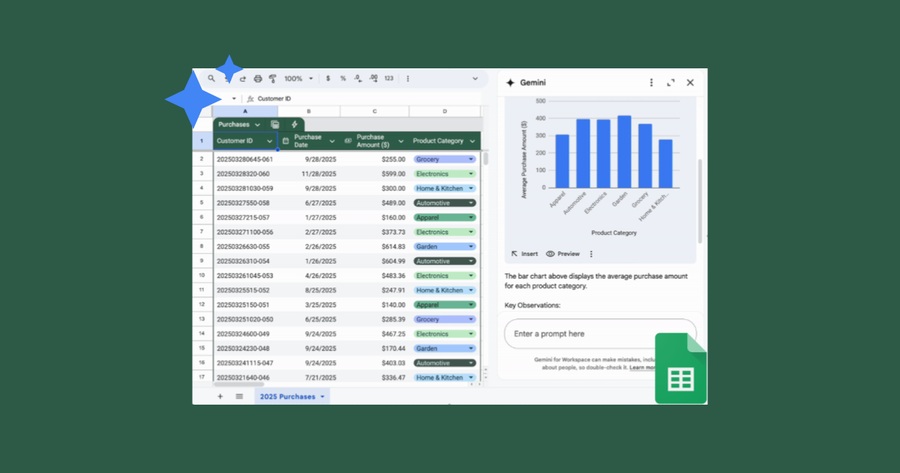Open the Purchase Date column dropdown
Image resolution: width=900 pixels, height=473 pixels.
click(x=332, y=141)
